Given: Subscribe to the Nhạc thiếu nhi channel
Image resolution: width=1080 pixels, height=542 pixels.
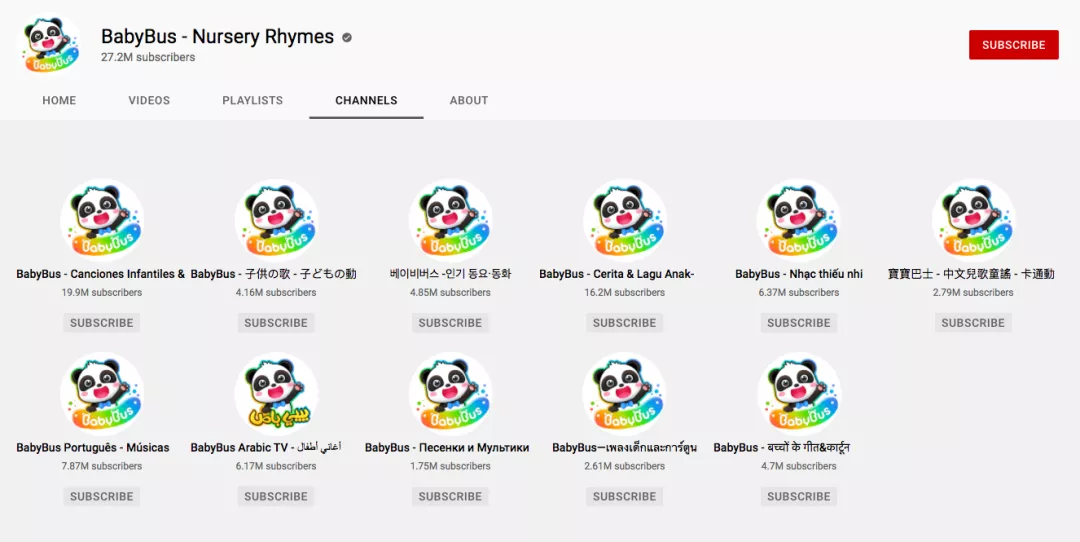Looking at the screenshot, I should (x=799, y=322).
